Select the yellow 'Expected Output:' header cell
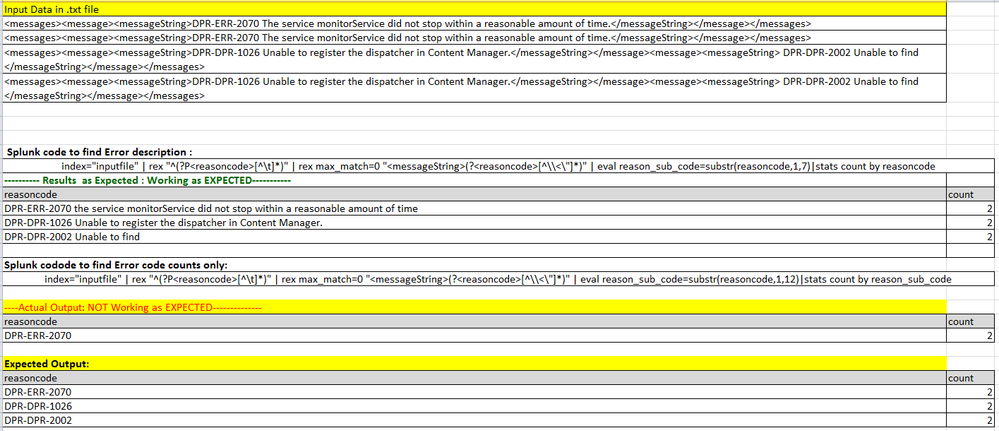 coord(47,364)
